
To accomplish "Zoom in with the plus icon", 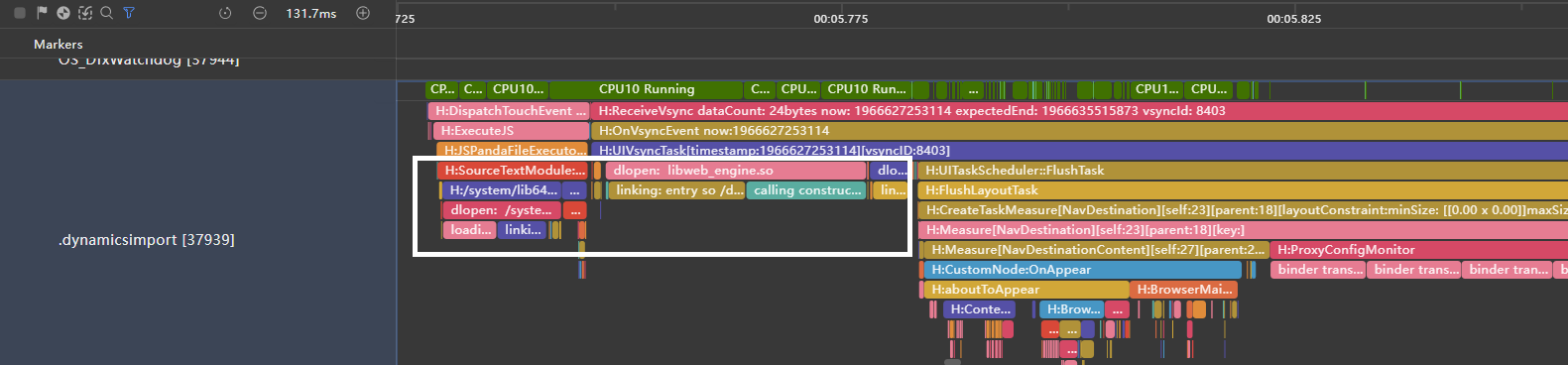I will (x=363, y=13).
